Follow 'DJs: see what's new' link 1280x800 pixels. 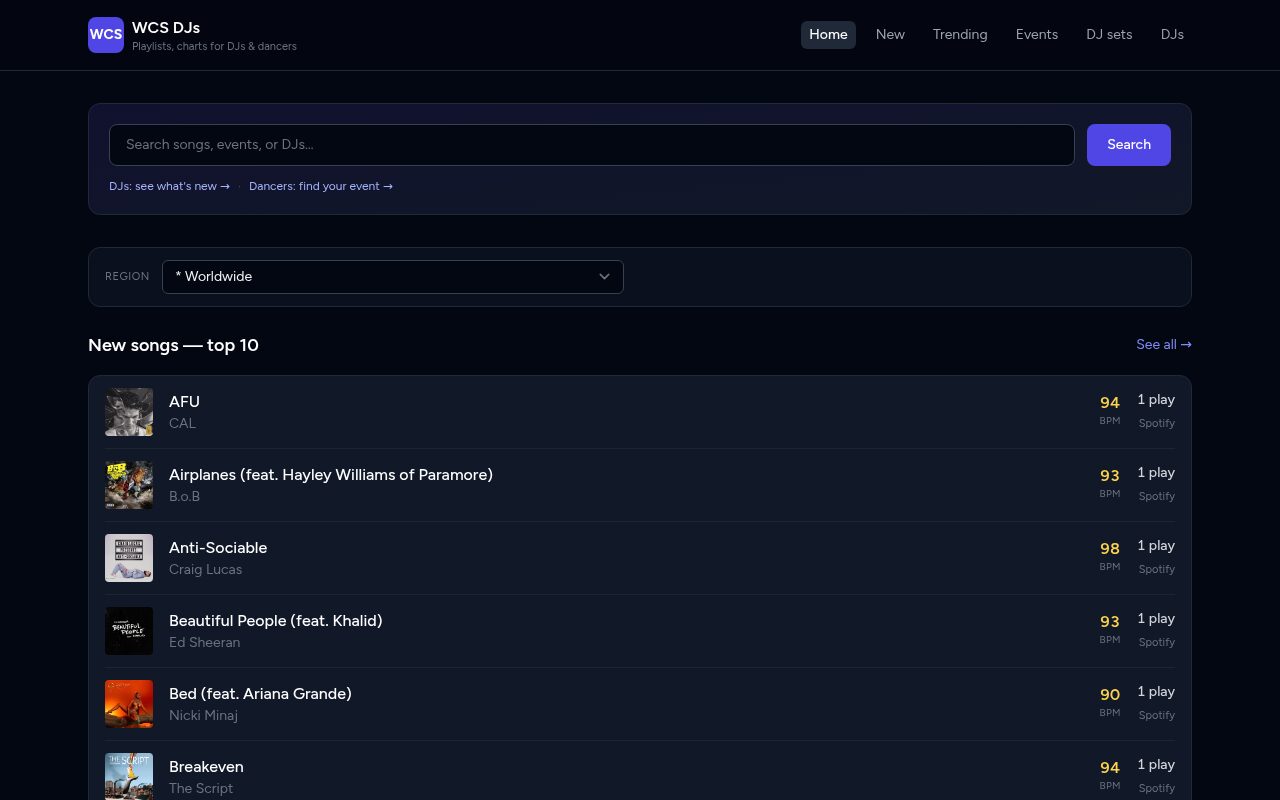click(x=170, y=186)
